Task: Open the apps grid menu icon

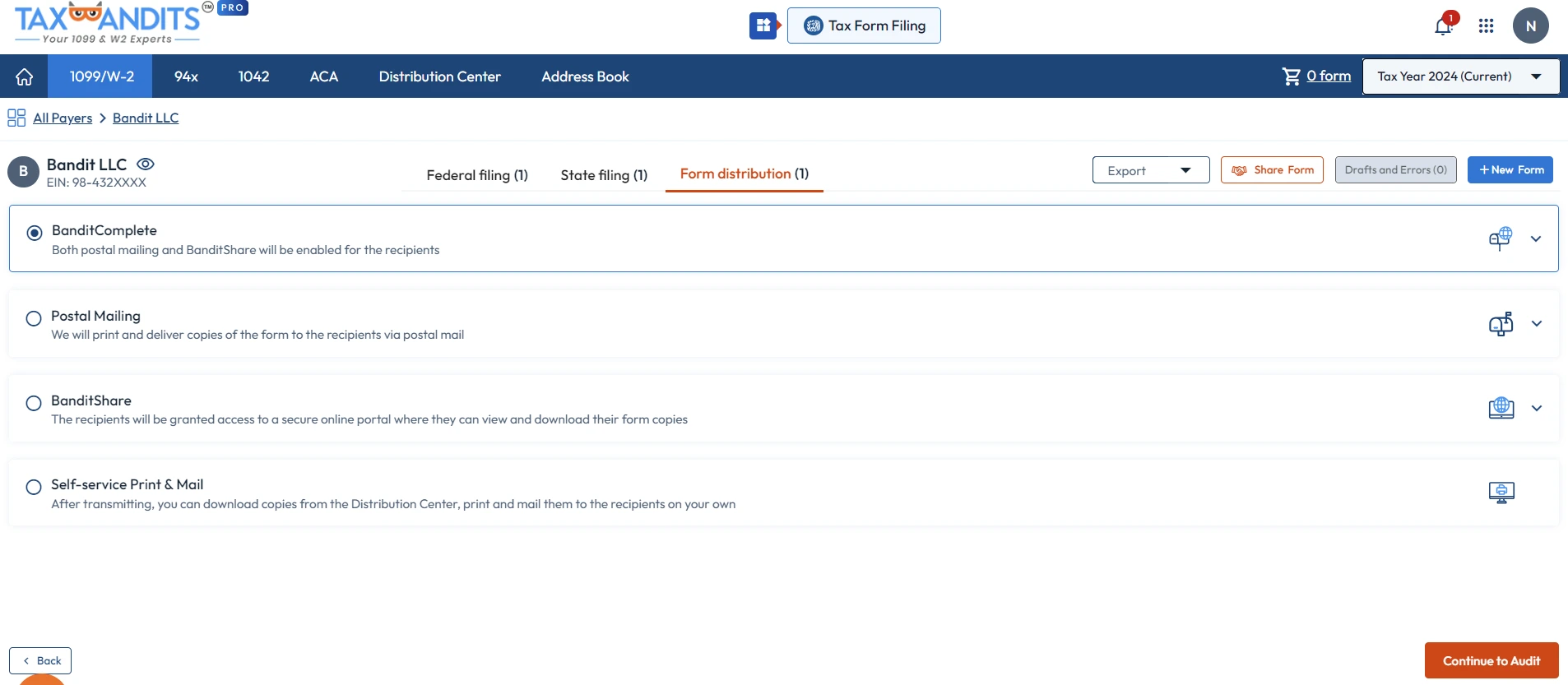Action: point(1486,26)
